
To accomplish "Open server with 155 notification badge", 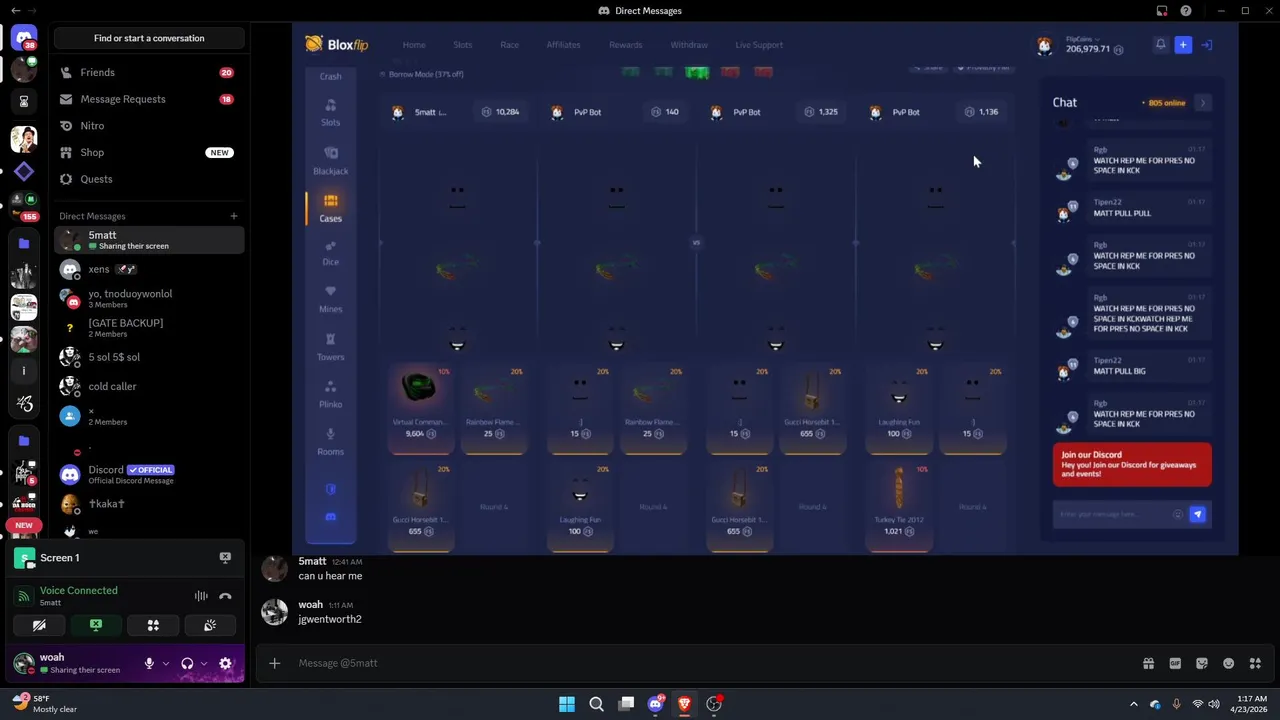I will click(24, 204).
